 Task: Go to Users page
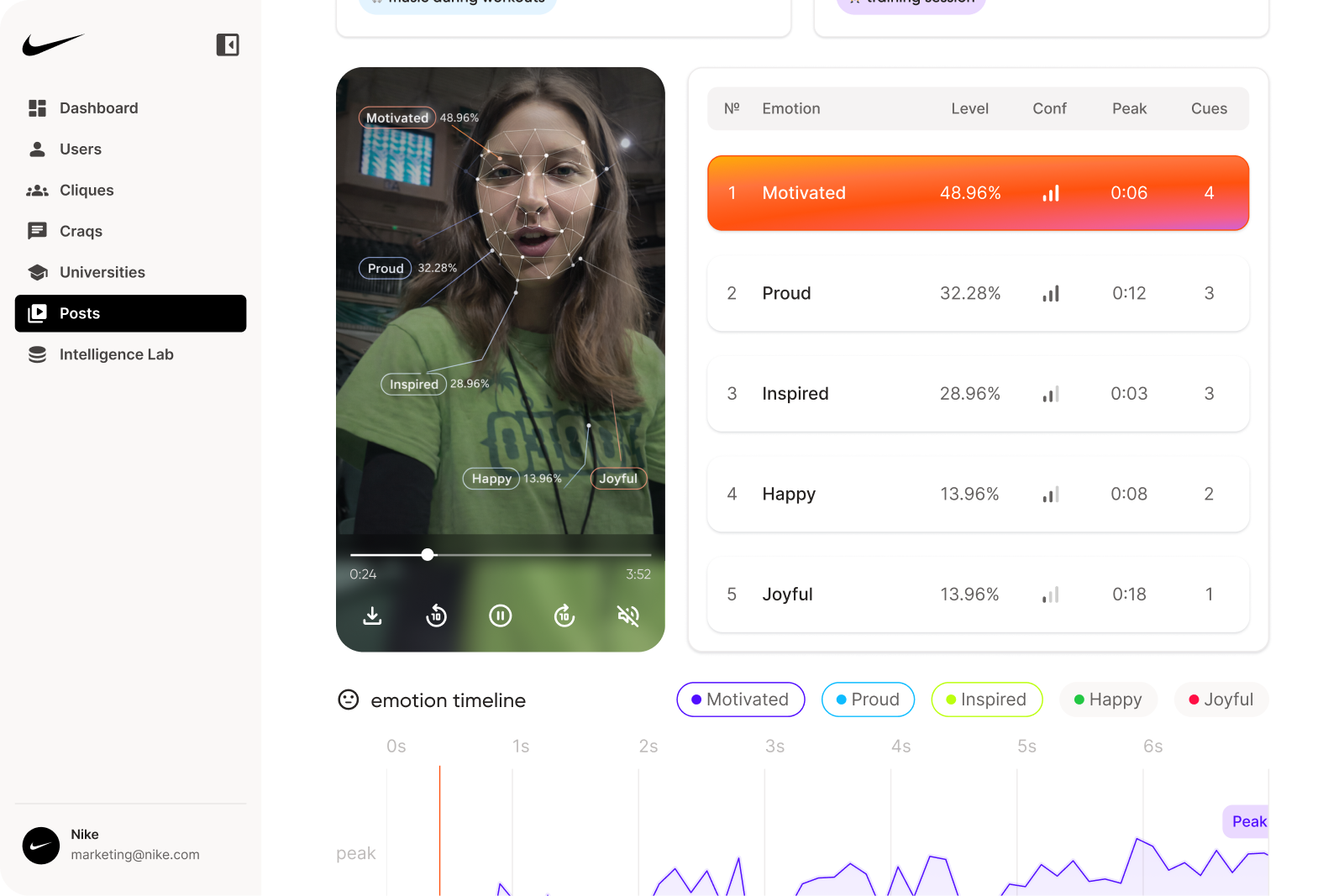tap(130, 149)
